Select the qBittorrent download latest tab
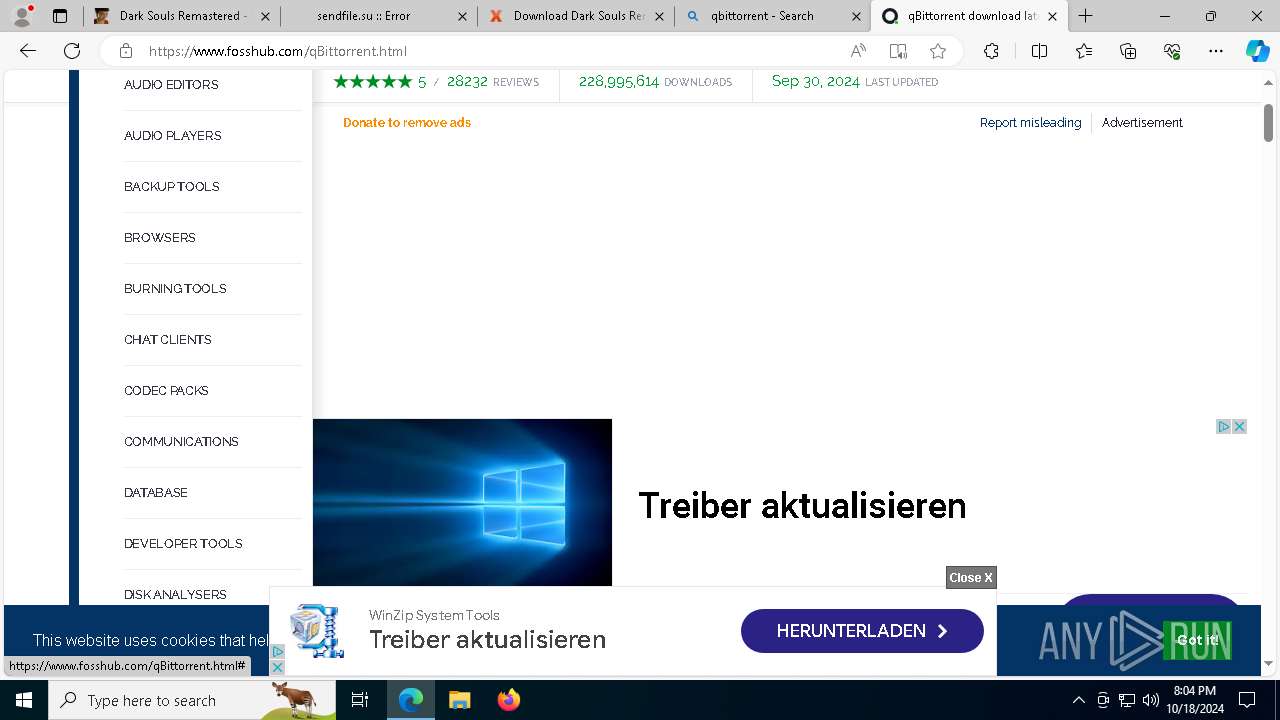Image resolution: width=1280 pixels, height=720 pixels. coord(969,16)
